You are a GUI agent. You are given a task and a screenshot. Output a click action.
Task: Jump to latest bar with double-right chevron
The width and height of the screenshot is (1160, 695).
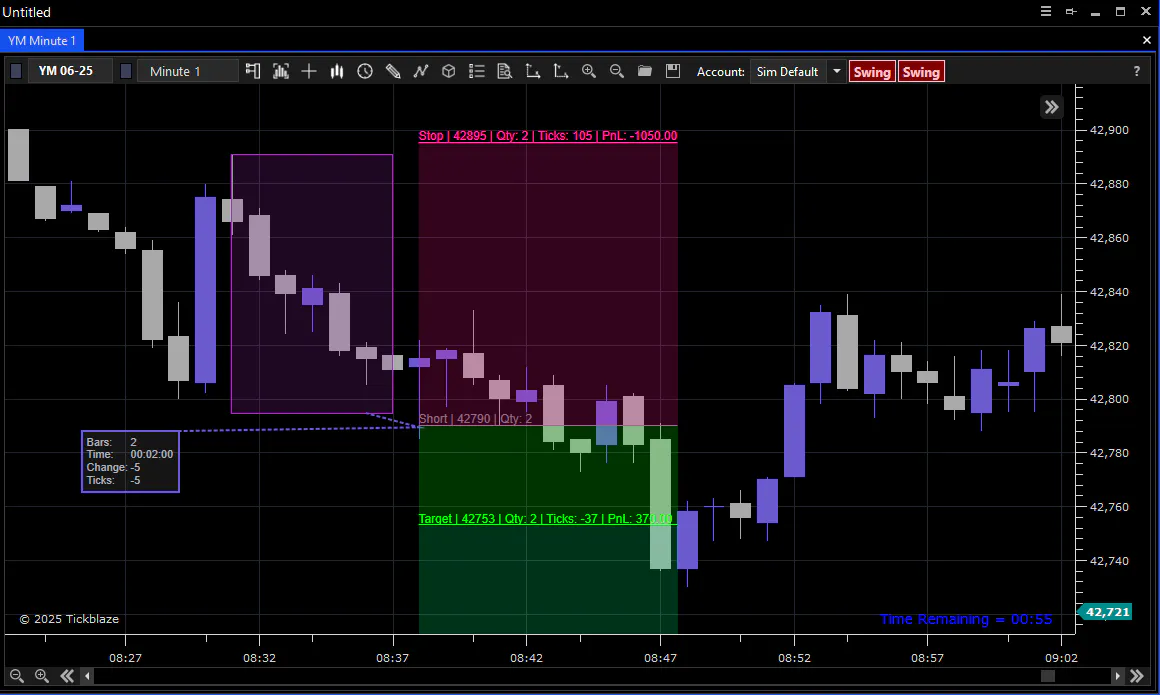pos(1137,676)
